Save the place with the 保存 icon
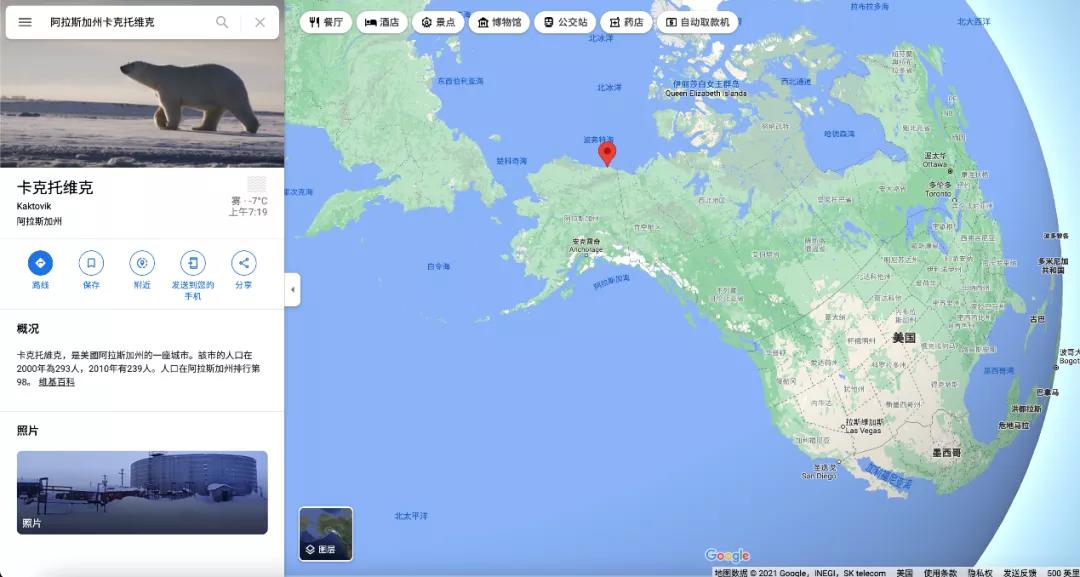The height and width of the screenshot is (577, 1080). [x=91, y=263]
